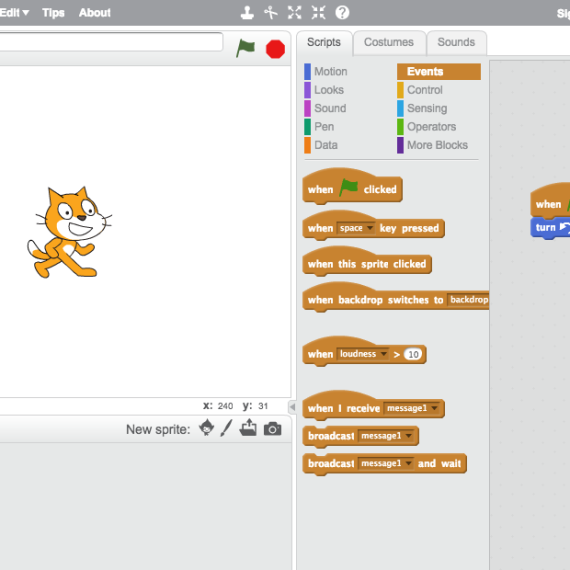The width and height of the screenshot is (570, 570).
Task: Click the loudness value field 10
Action: (x=413, y=354)
